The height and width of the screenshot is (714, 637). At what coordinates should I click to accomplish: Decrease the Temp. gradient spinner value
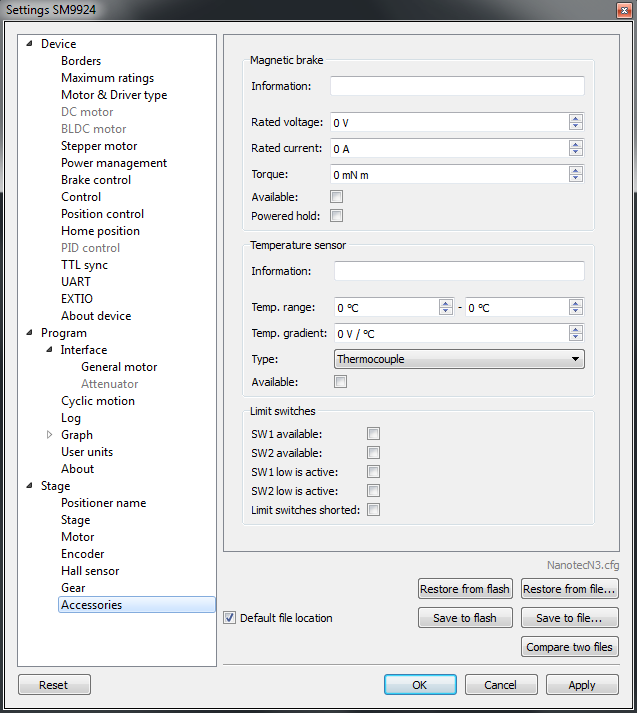point(576,338)
